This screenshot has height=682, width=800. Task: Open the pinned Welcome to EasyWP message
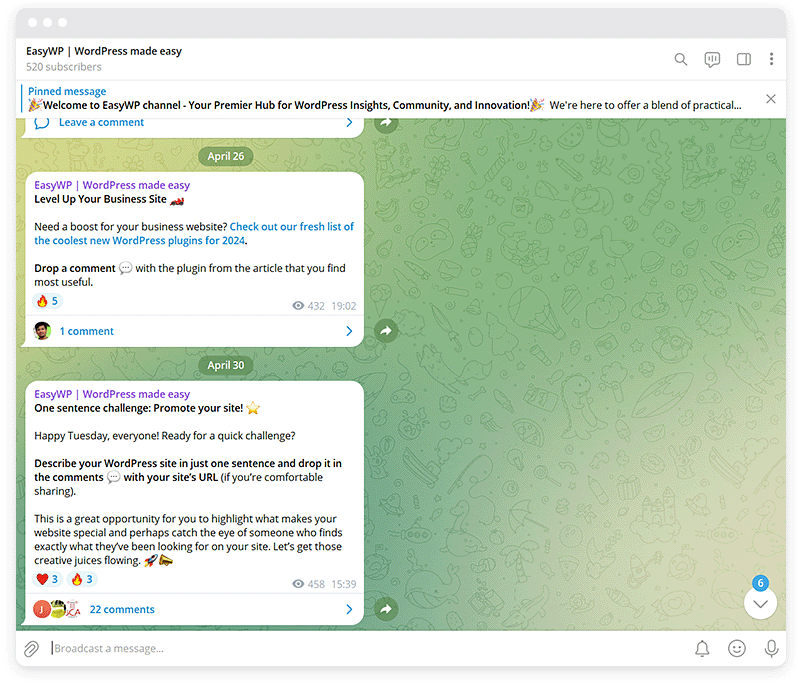tap(385, 105)
